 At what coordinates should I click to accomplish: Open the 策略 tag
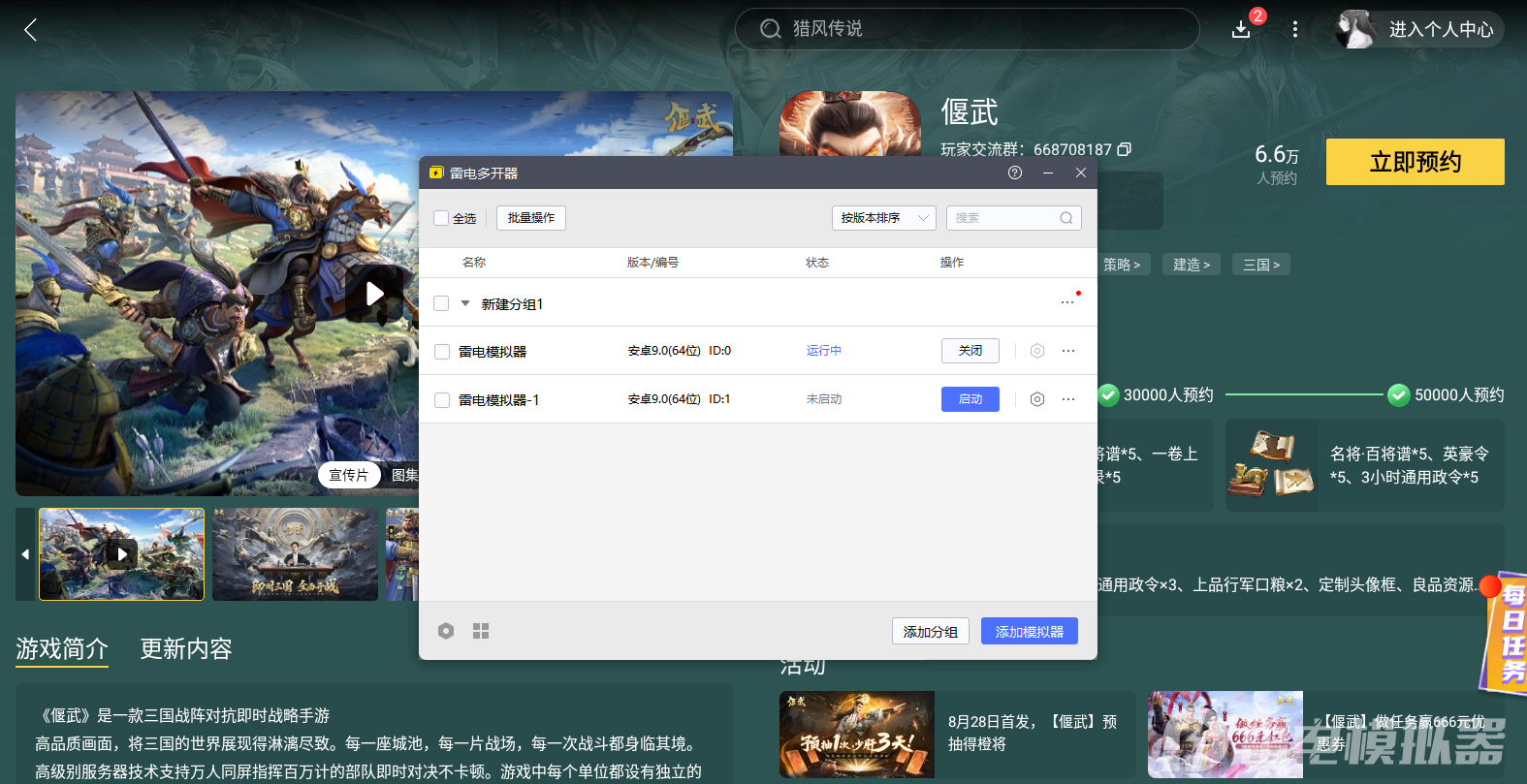coord(1122,265)
